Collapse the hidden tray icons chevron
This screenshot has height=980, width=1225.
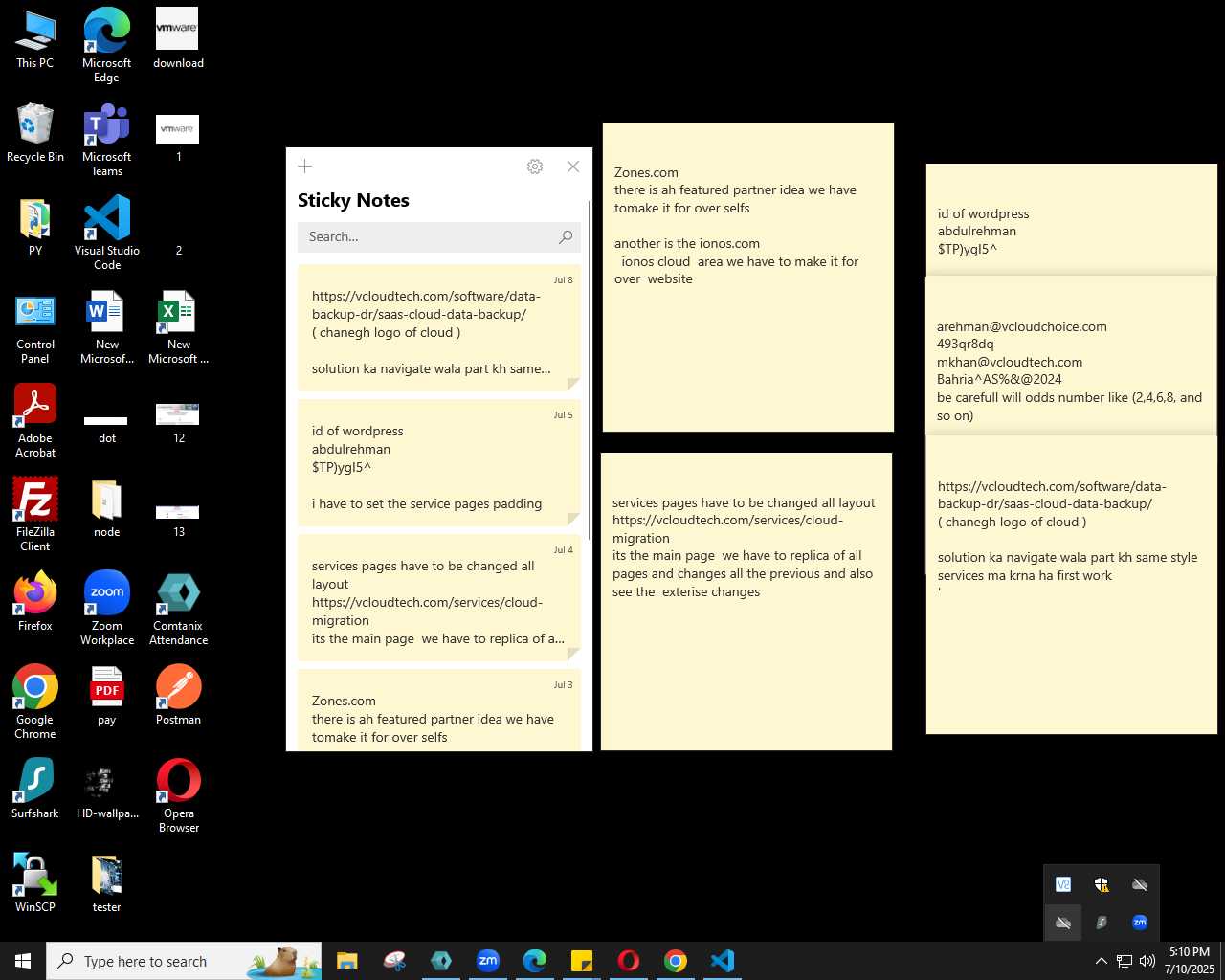(1101, 961)
